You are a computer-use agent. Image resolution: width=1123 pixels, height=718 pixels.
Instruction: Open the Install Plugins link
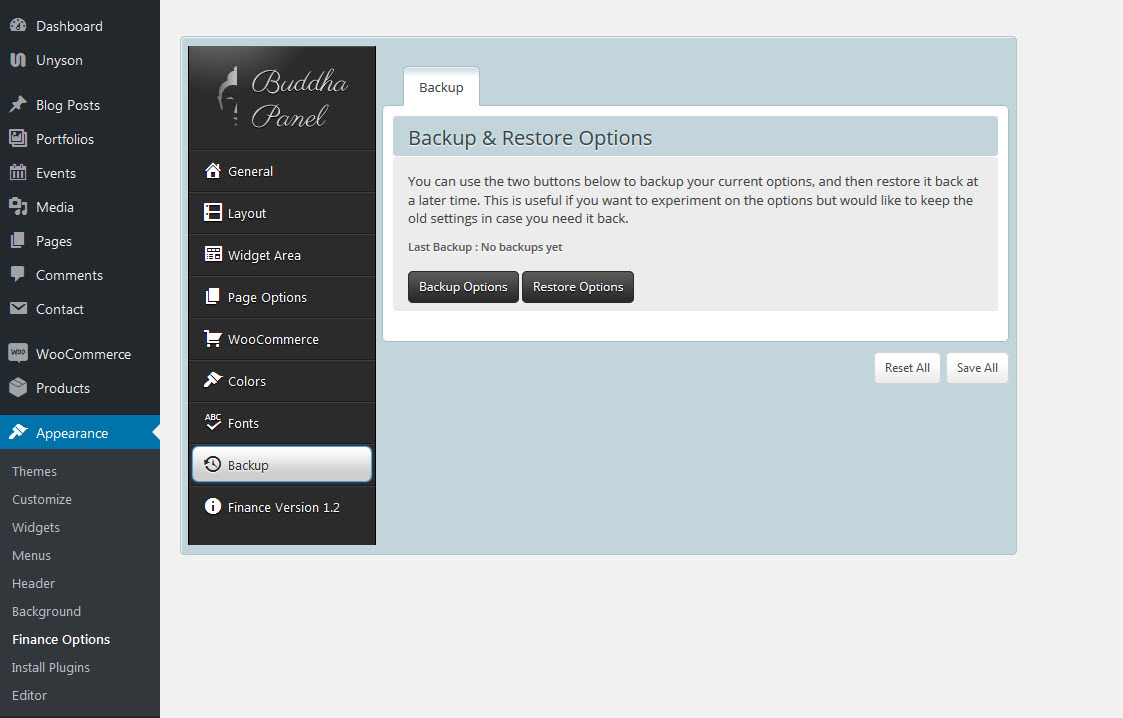[x=51, y=667]
